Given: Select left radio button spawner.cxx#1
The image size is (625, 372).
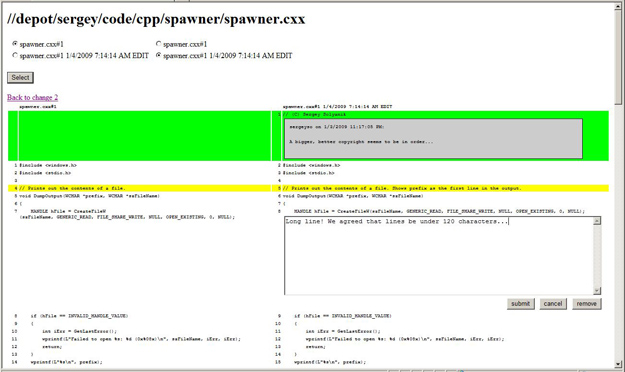Looking at the screenshot, I should (x=15, y=44).
